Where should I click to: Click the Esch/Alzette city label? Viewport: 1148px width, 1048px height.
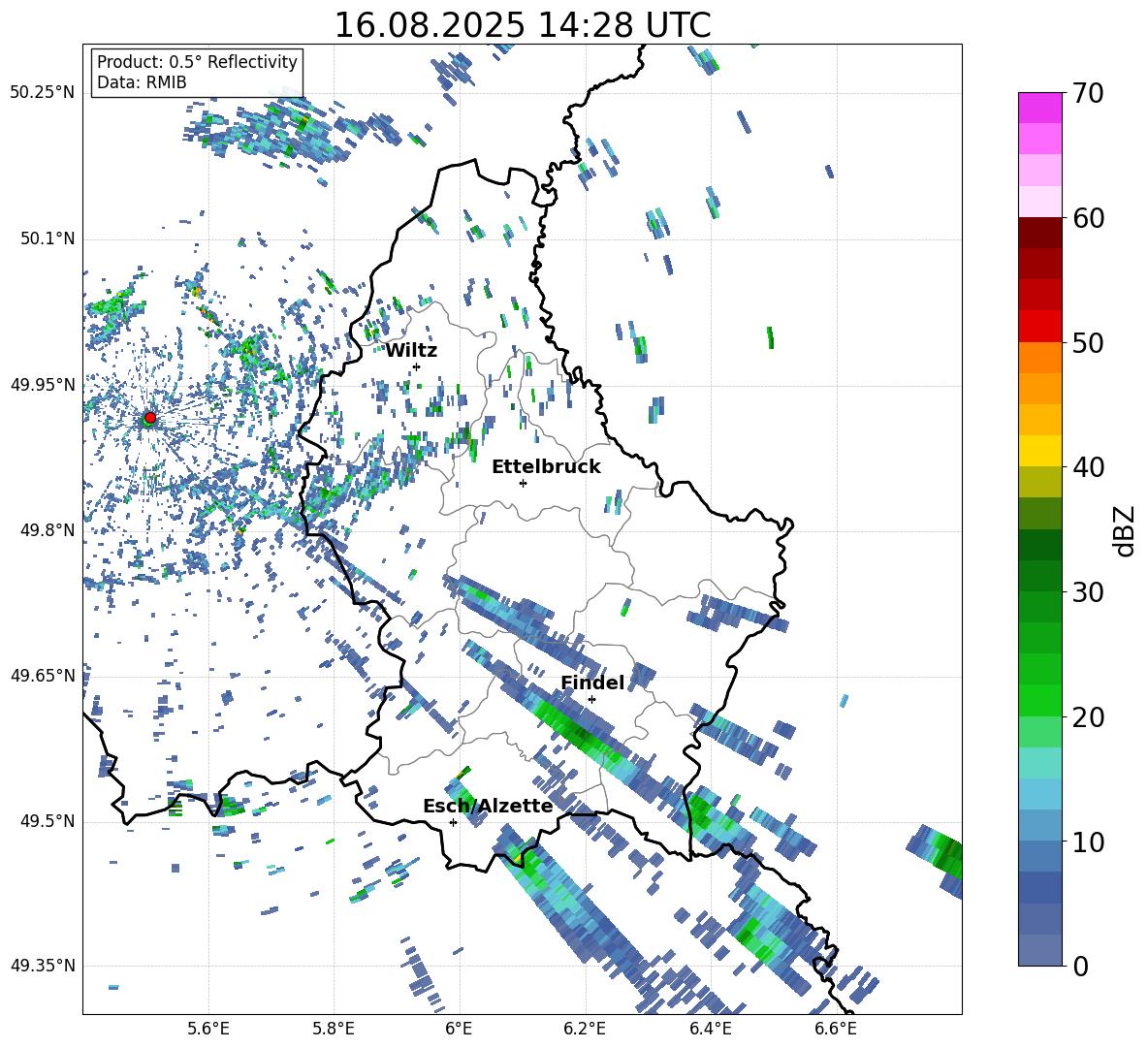click(488, 806)
